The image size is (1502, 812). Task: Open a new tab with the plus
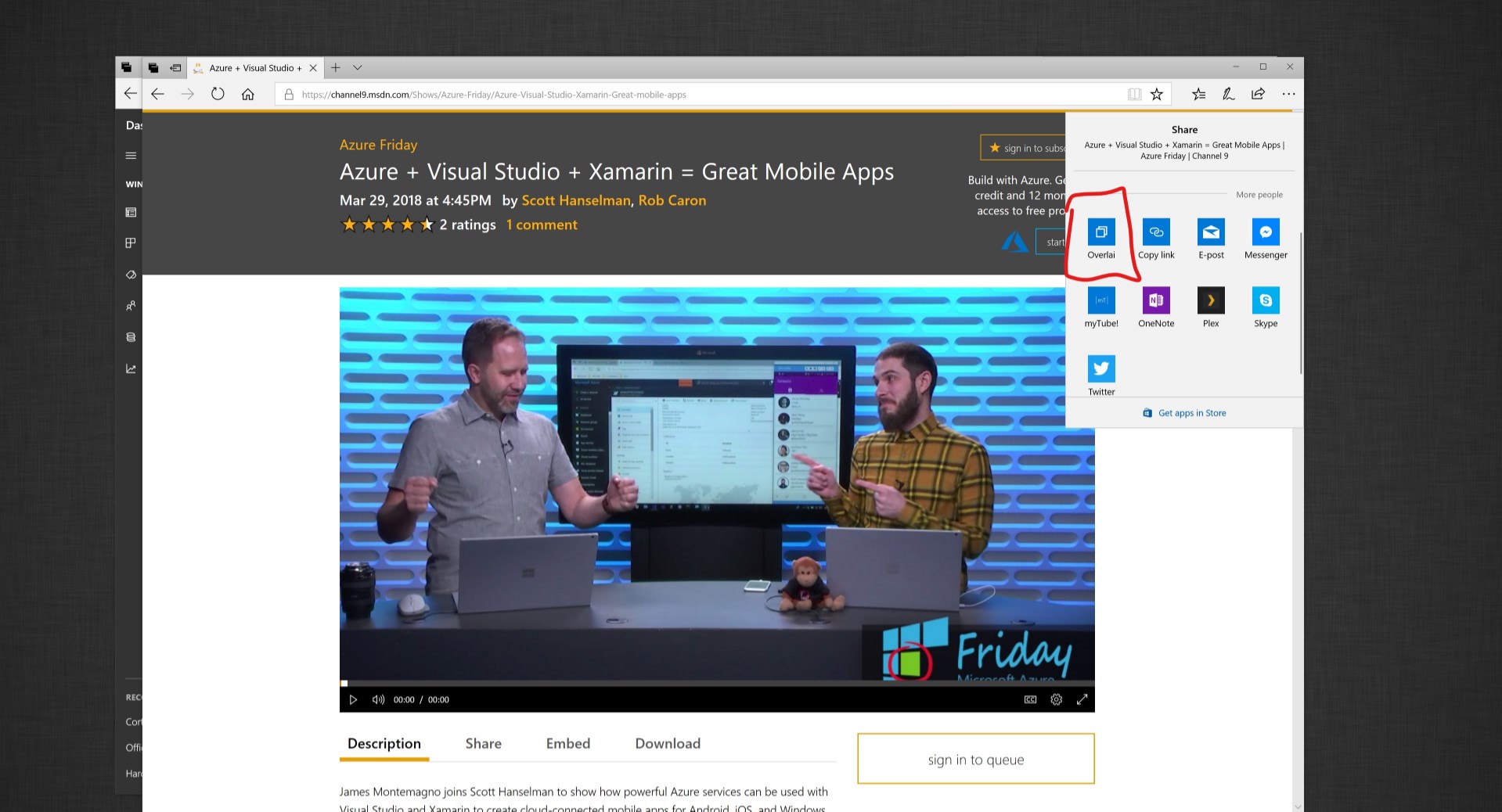(x=335, y=68)
